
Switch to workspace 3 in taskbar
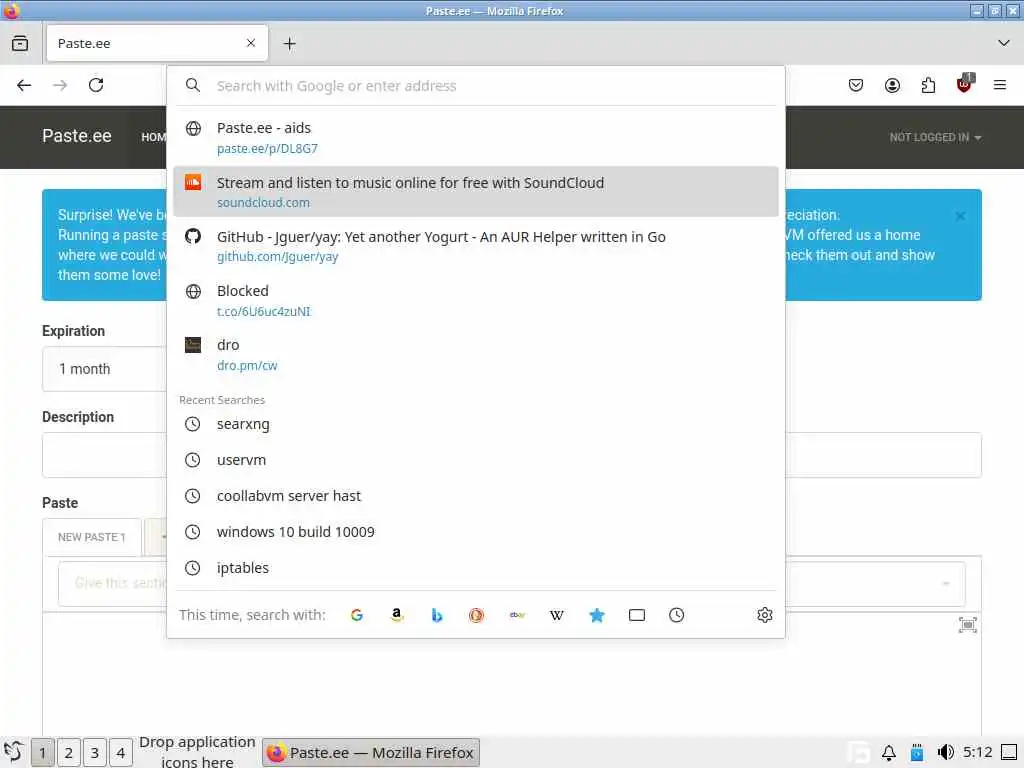pos(95,753)
